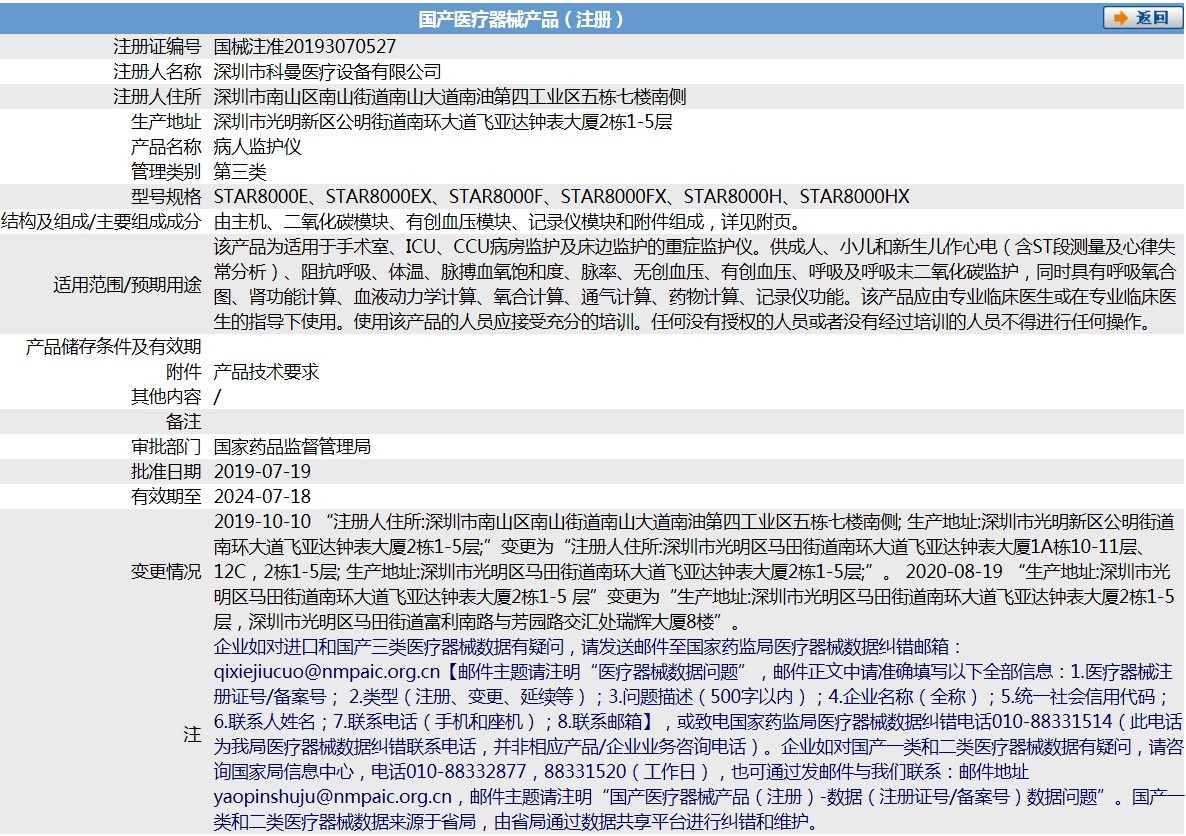
Task: Click the label 产品名称
Action: (166, 146)
